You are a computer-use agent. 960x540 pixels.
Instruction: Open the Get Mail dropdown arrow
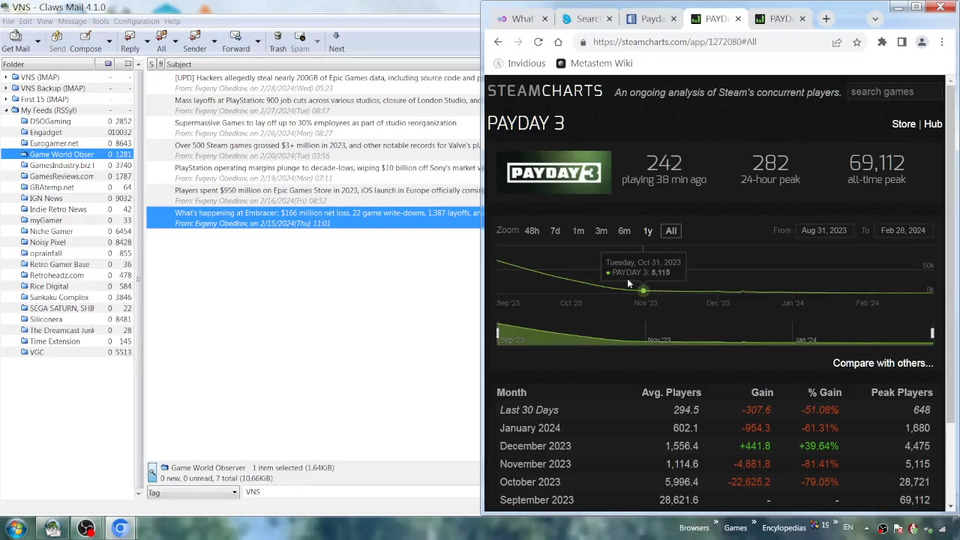(x=37, y=42)
